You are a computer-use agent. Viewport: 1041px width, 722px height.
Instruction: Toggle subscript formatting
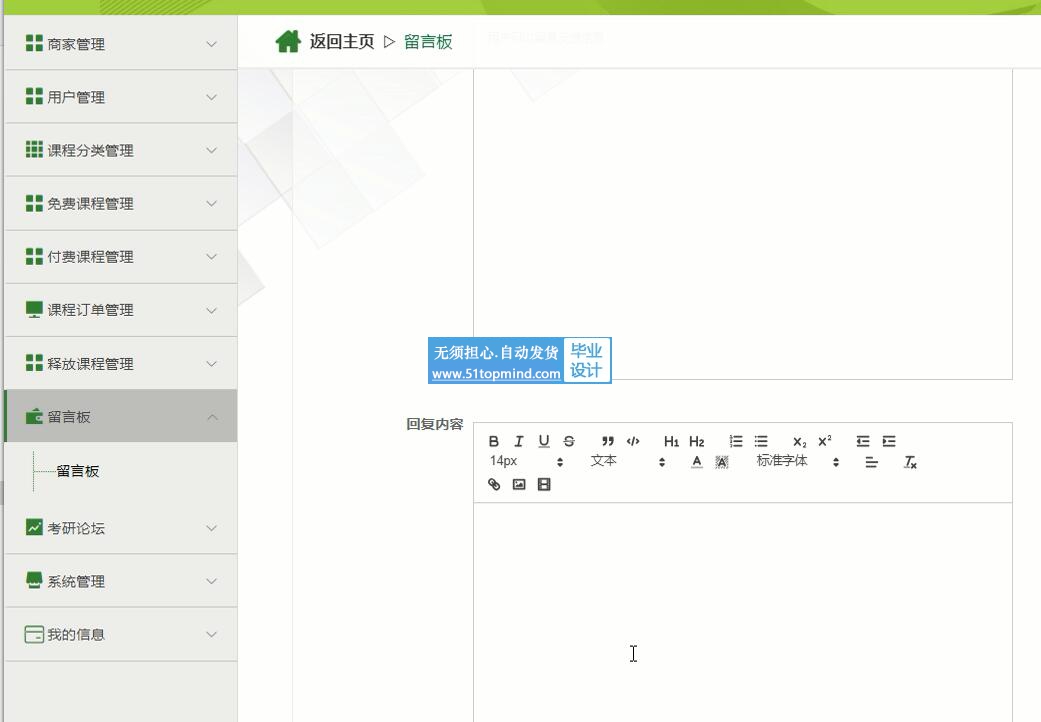799,441
